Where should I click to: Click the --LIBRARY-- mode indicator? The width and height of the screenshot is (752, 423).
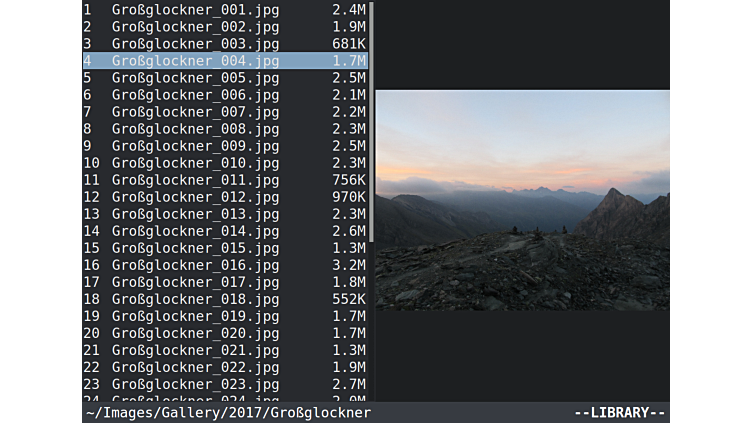click(619, 413)
